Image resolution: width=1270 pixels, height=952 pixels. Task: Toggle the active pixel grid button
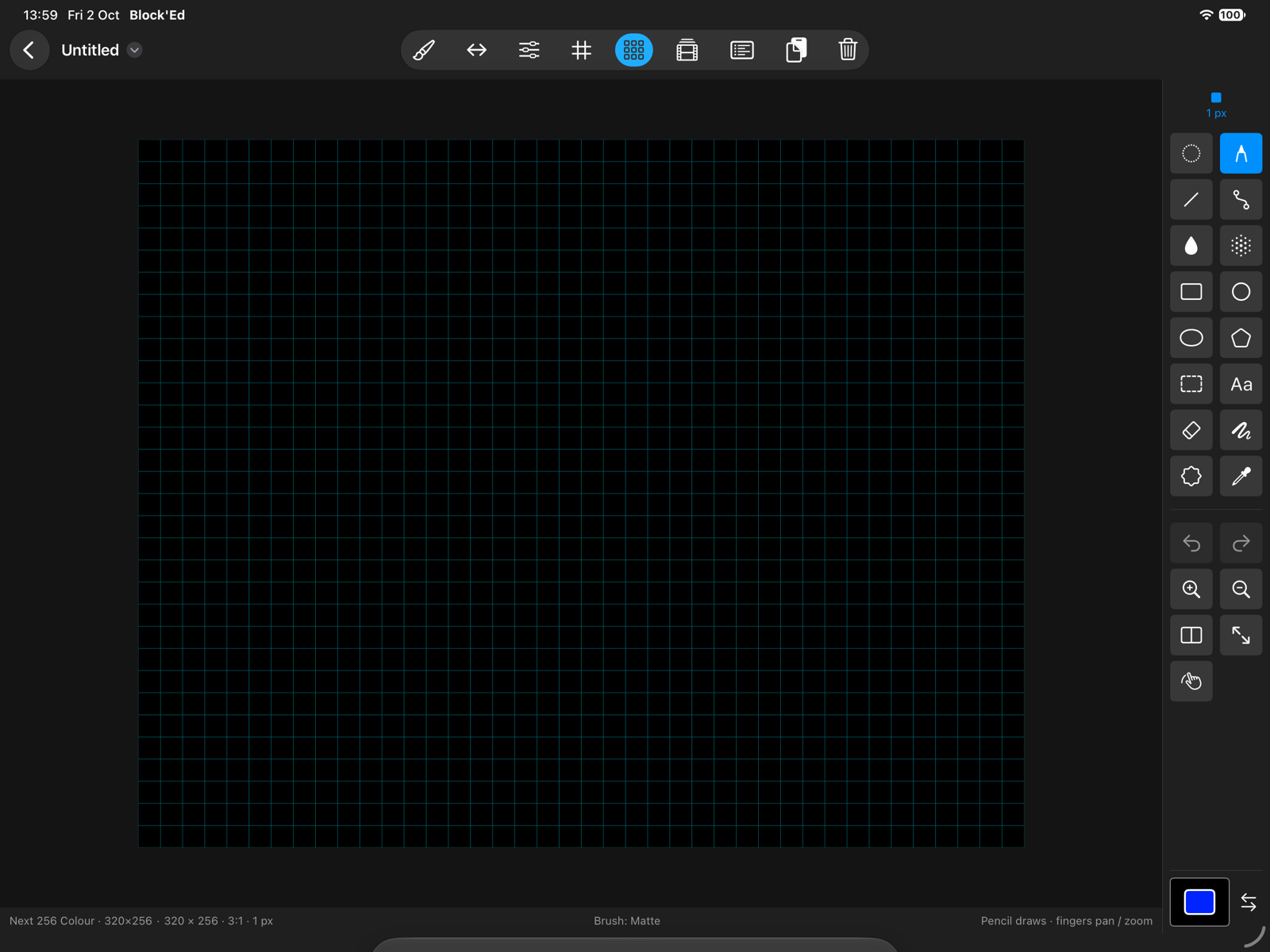[634, 50]
